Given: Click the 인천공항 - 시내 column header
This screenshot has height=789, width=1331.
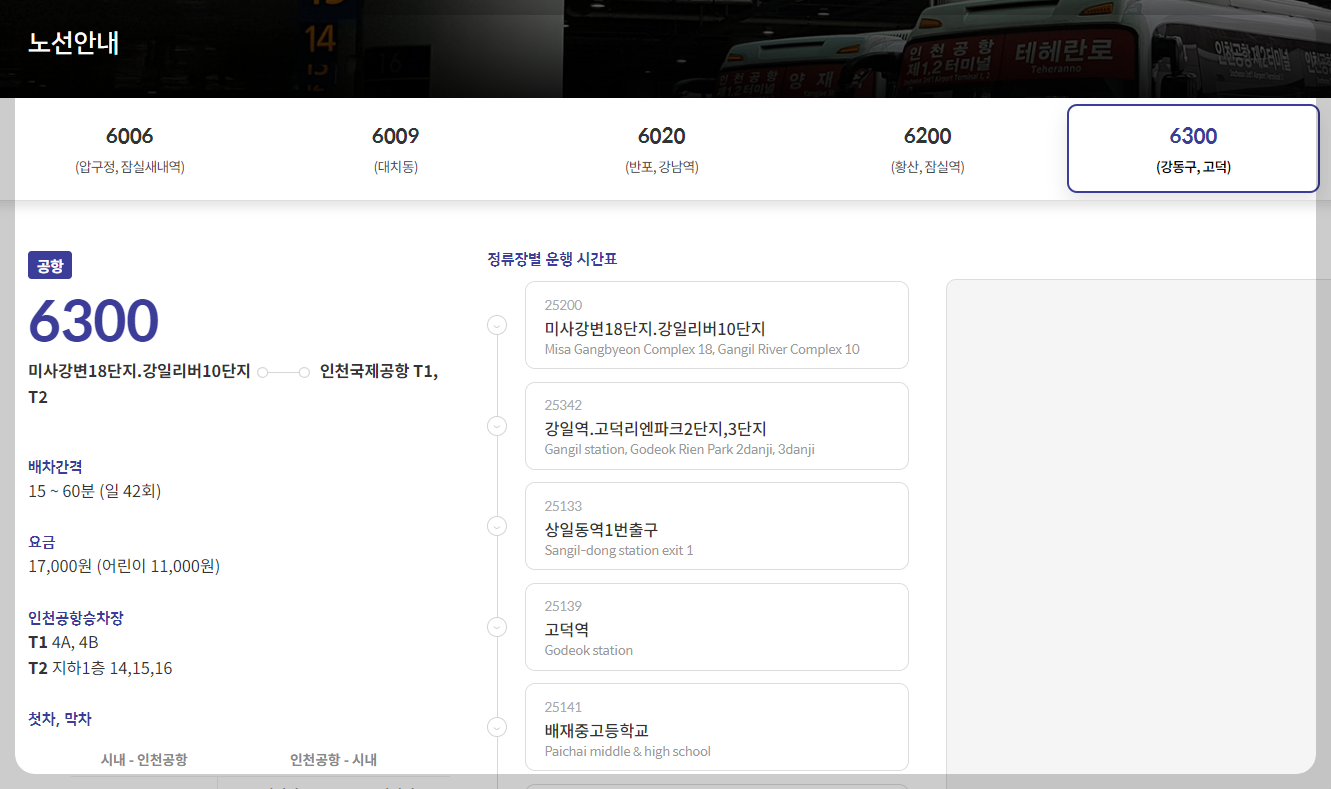Looking at the screenshot, I should (334, 760).
